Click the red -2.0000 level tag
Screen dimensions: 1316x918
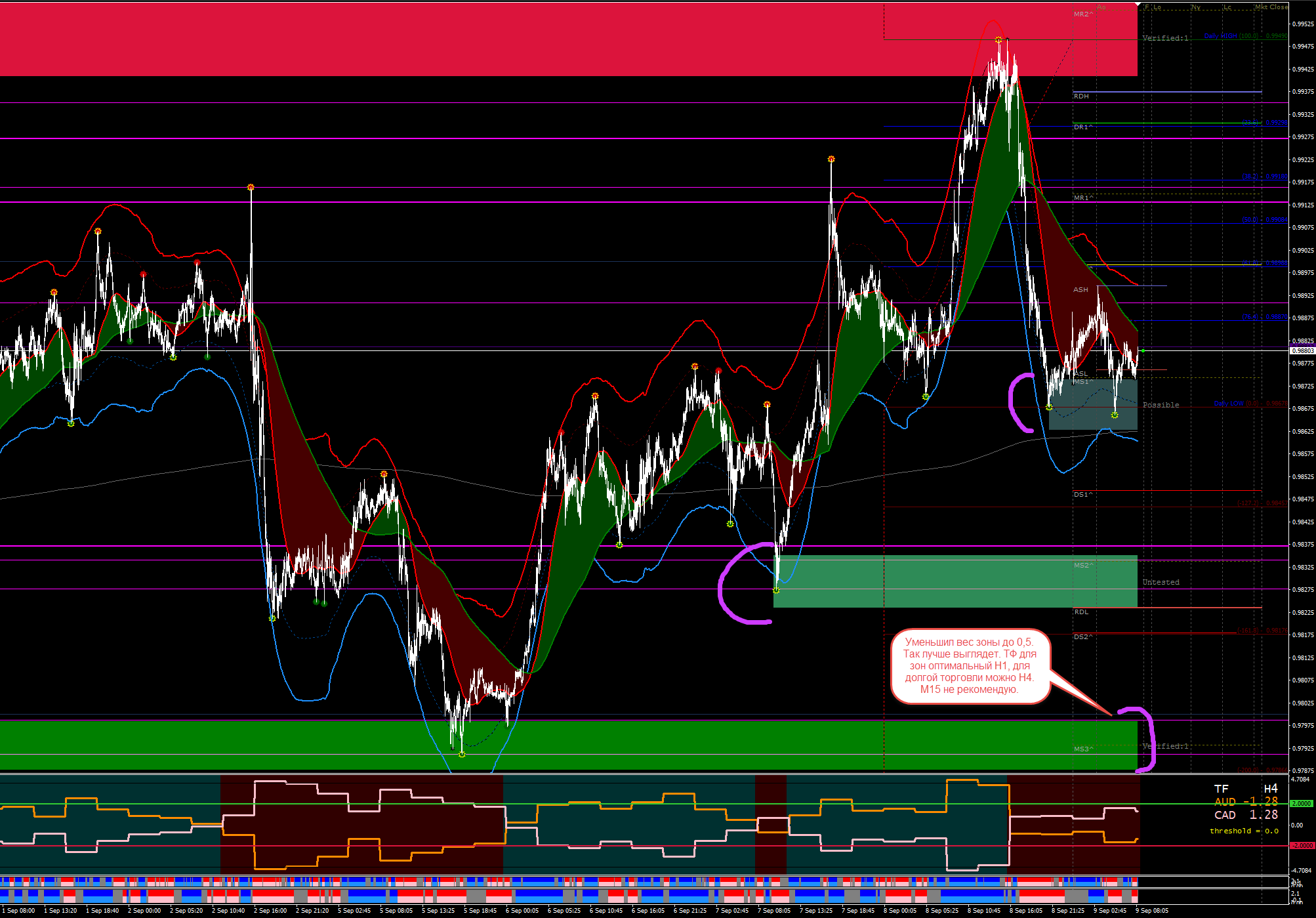[1302, 846]
